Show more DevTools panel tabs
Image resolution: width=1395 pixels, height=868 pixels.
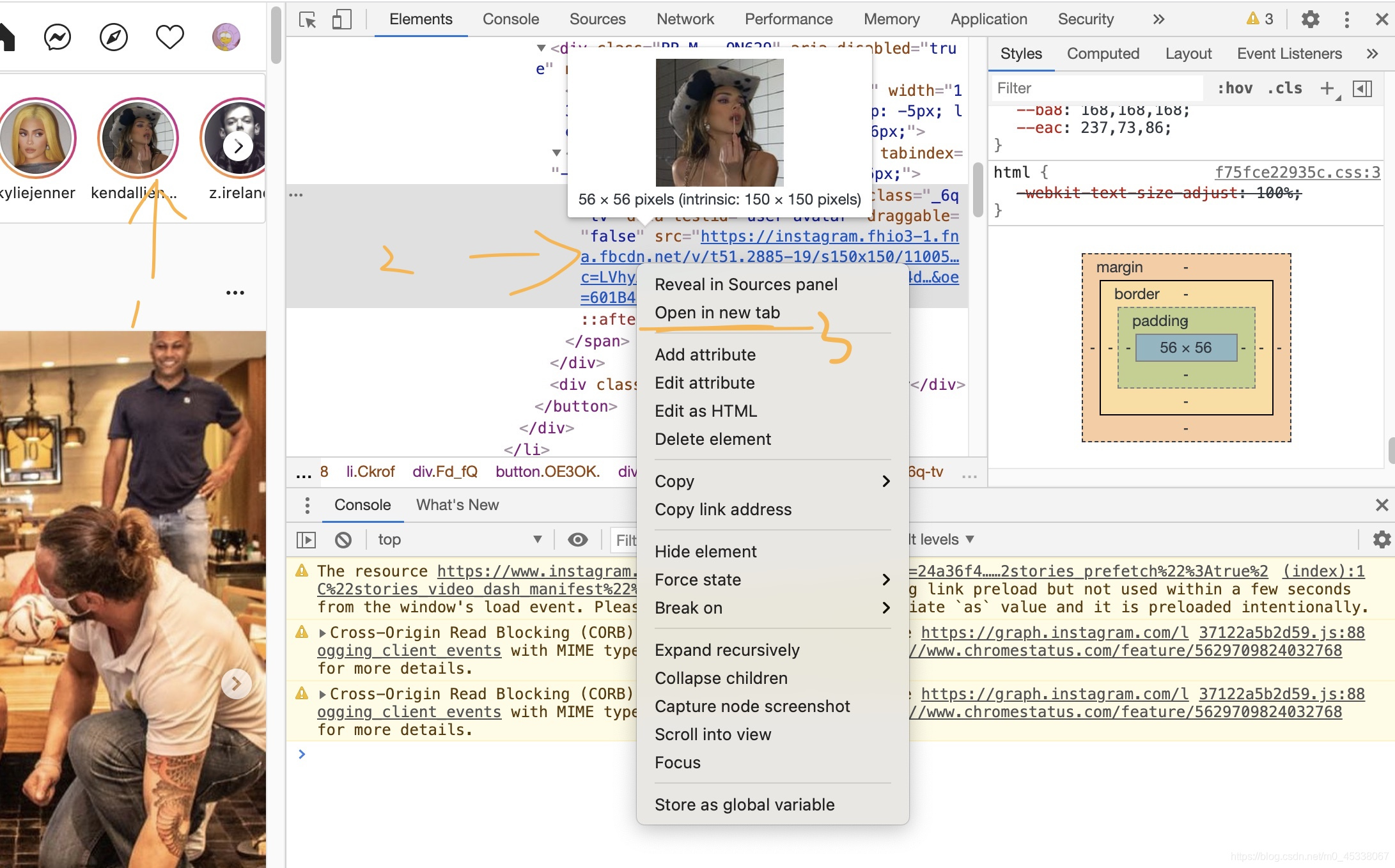click(1158, 19)
